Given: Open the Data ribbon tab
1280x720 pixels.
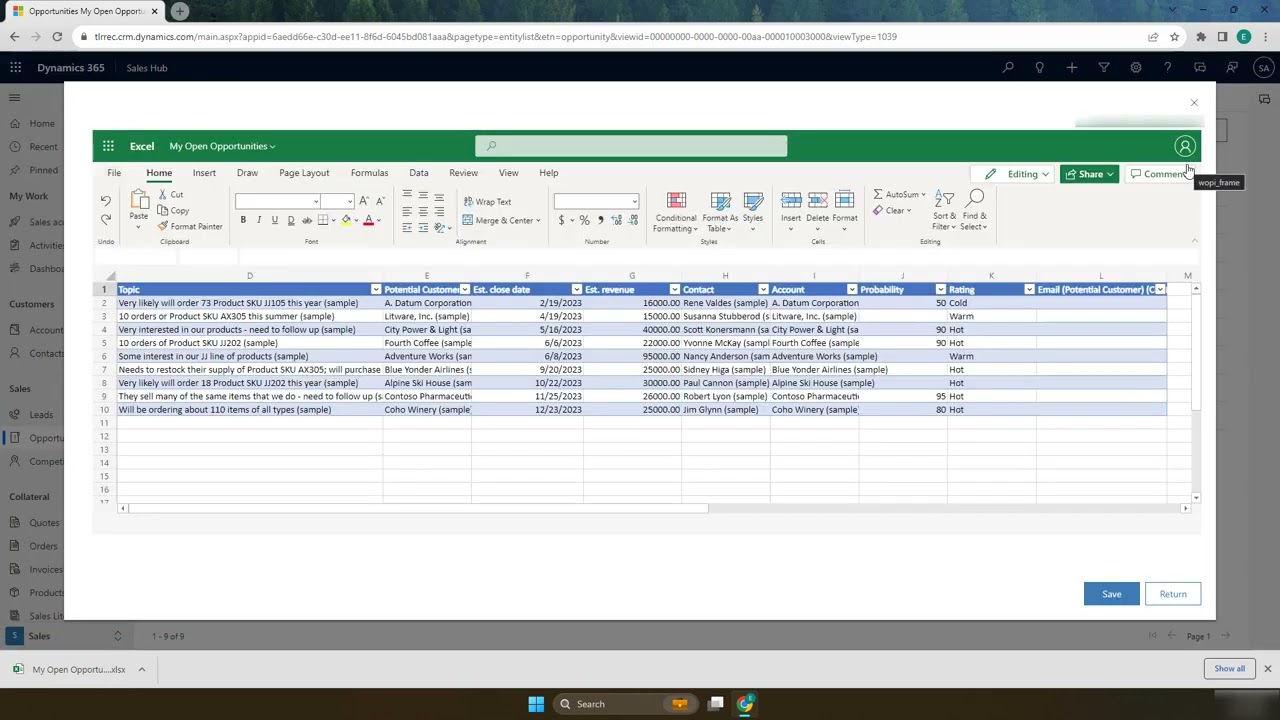Looking at the screenshot, I should 419,173.
